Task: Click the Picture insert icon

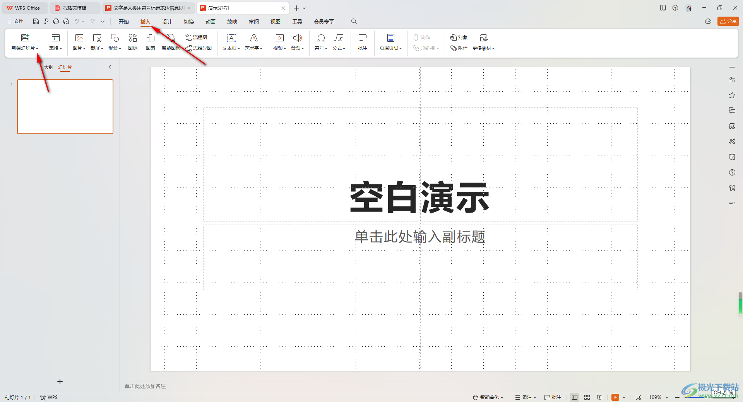Action: (x=79, y=38)
